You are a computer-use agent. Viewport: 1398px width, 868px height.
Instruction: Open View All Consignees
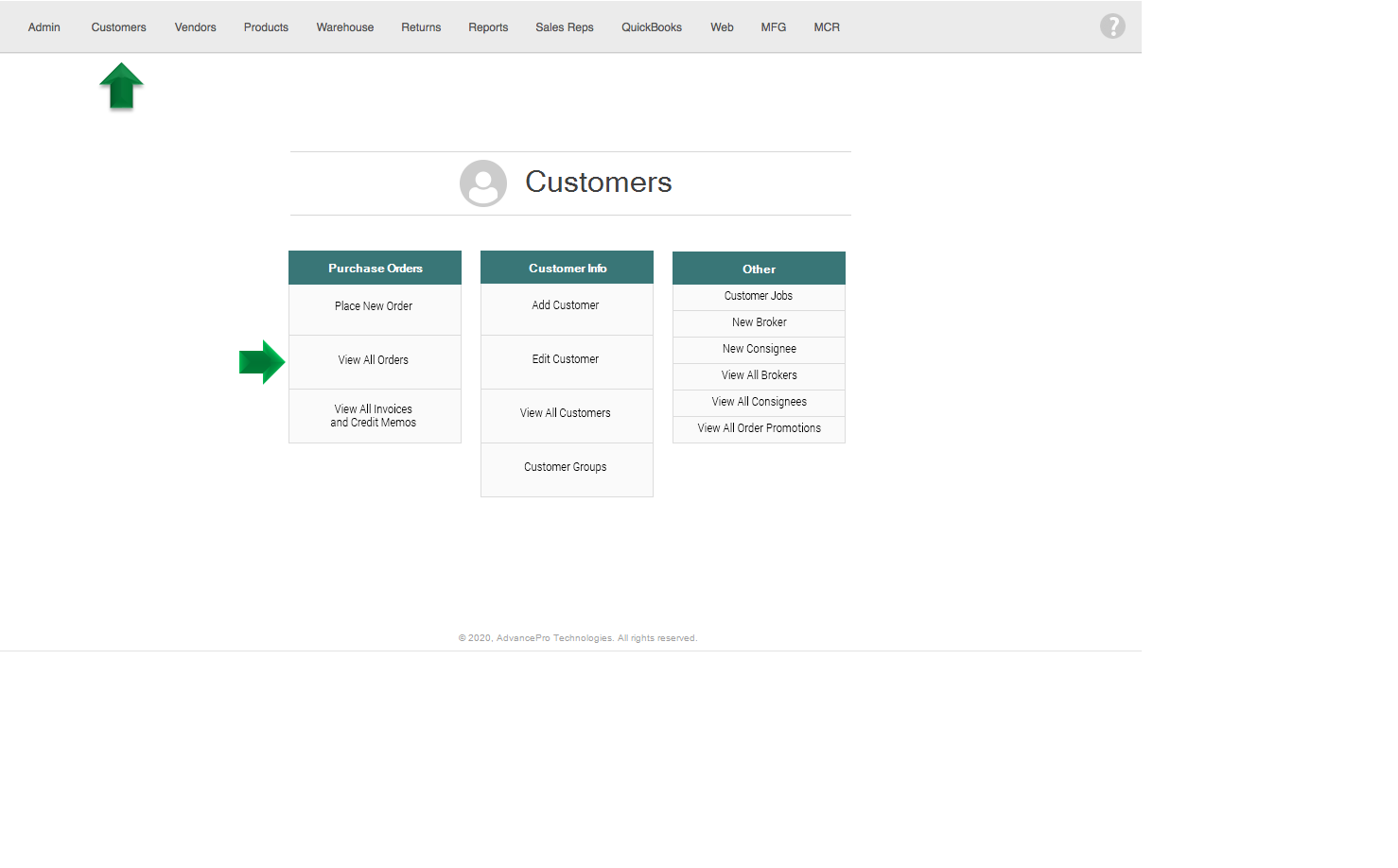(759, 402)
